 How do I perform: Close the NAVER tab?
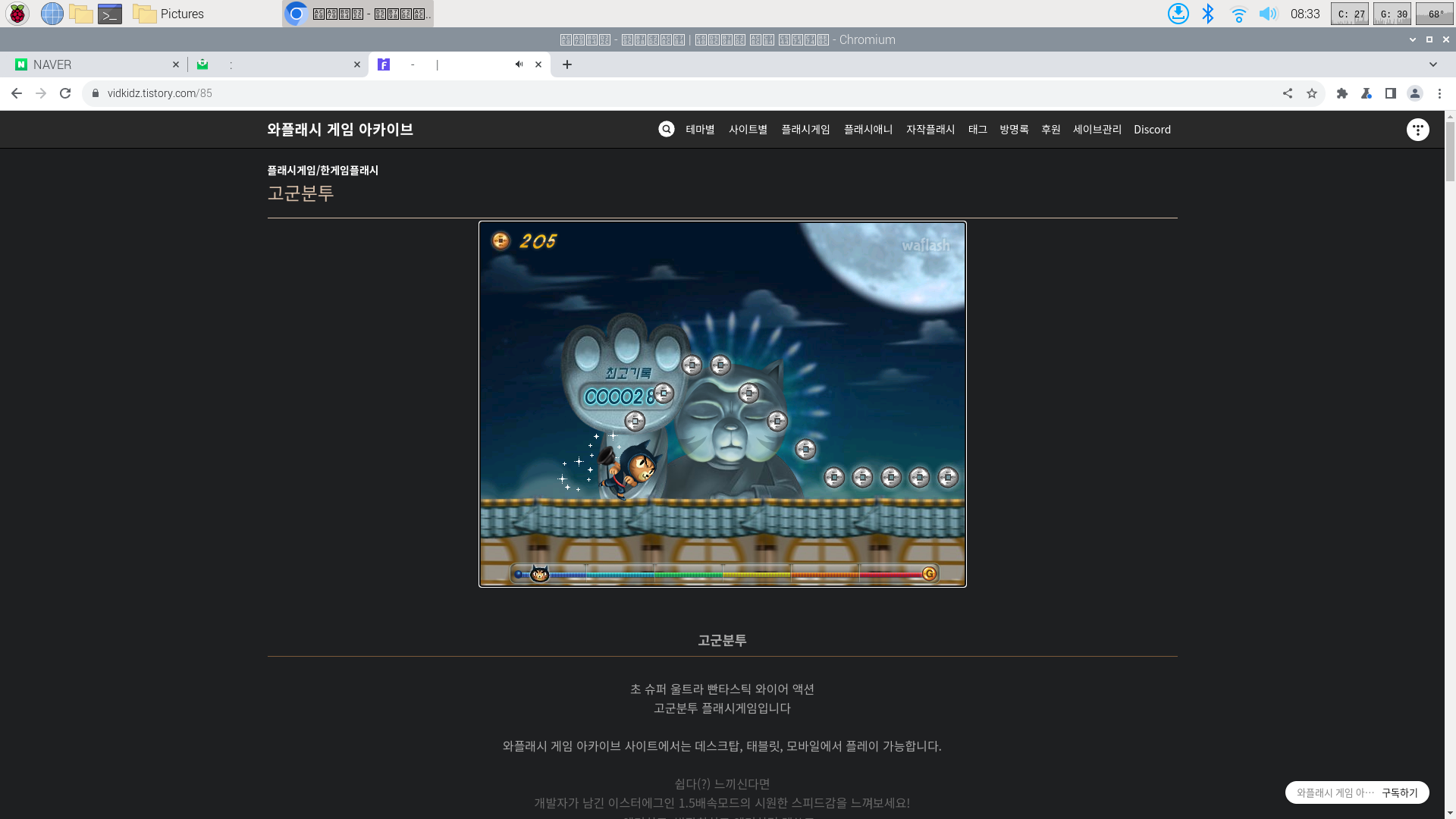(176, 64)
